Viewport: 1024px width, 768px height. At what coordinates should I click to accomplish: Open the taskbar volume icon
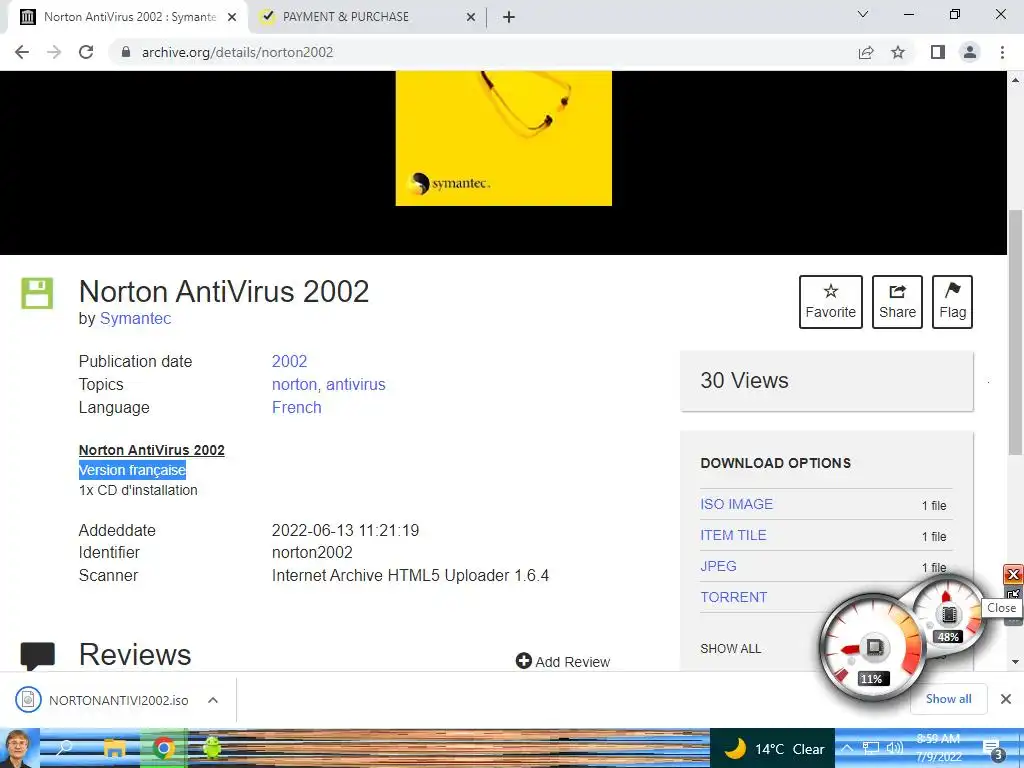tap(894, 748)
